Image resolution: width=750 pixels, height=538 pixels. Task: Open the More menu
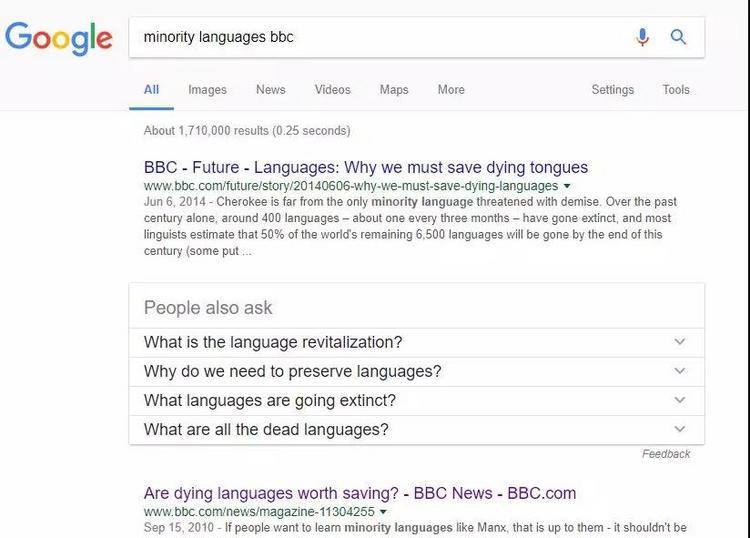click(451, 90)
